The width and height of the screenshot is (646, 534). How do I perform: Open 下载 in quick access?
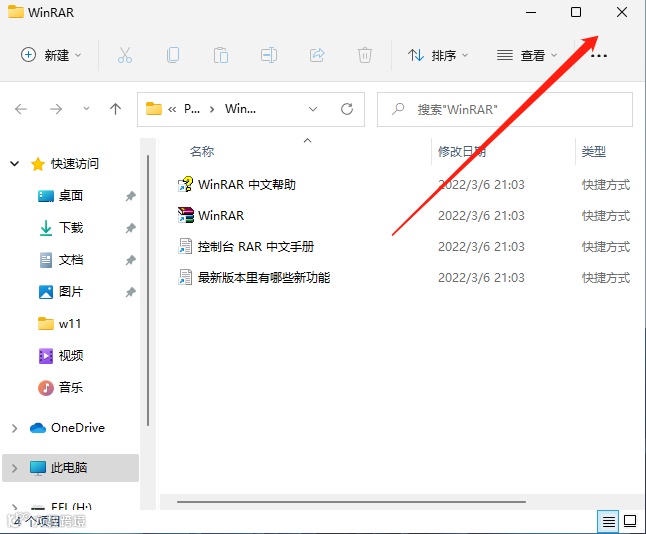[70, 227]
